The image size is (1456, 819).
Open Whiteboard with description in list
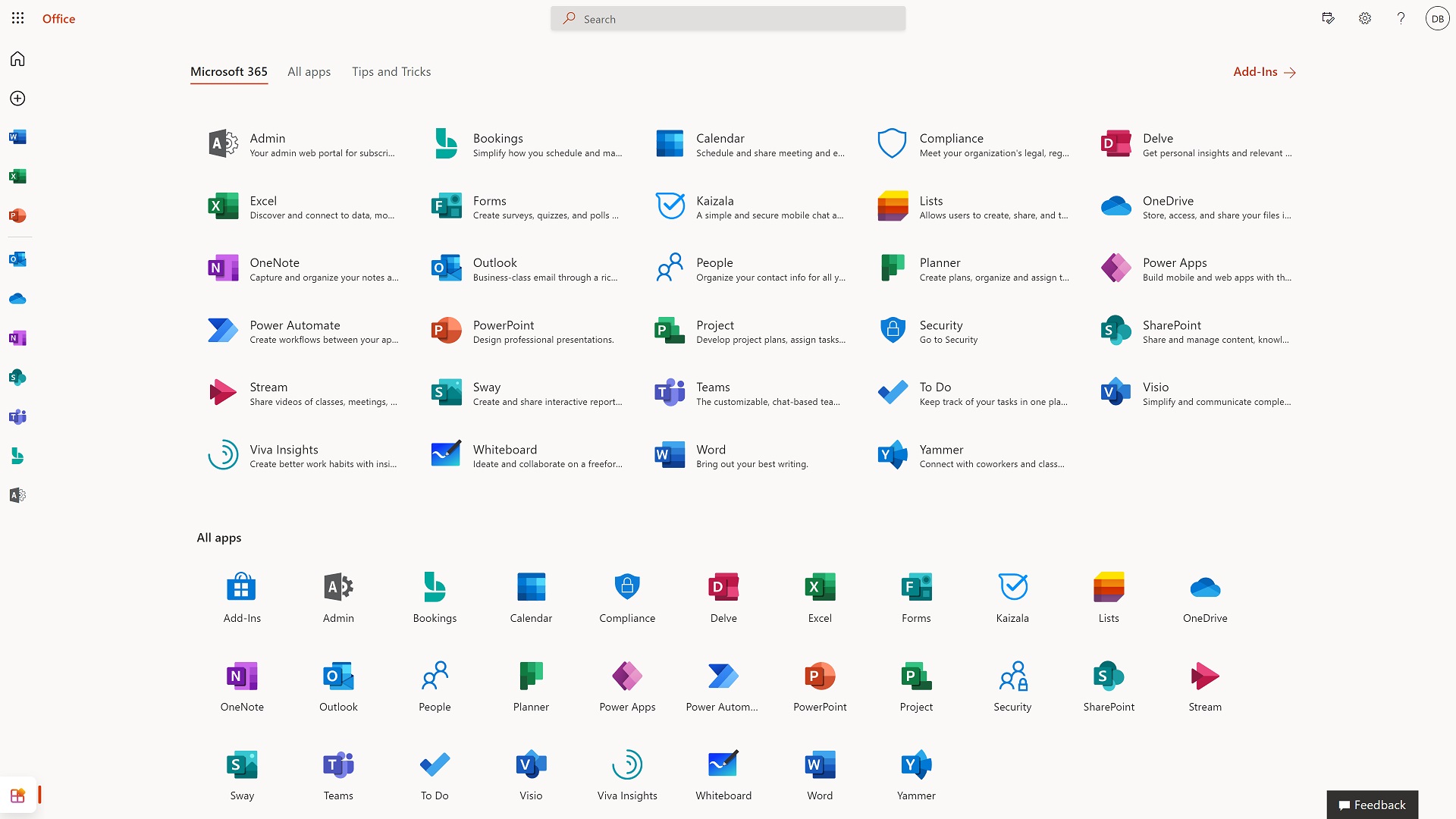click(x=527, y=455)
